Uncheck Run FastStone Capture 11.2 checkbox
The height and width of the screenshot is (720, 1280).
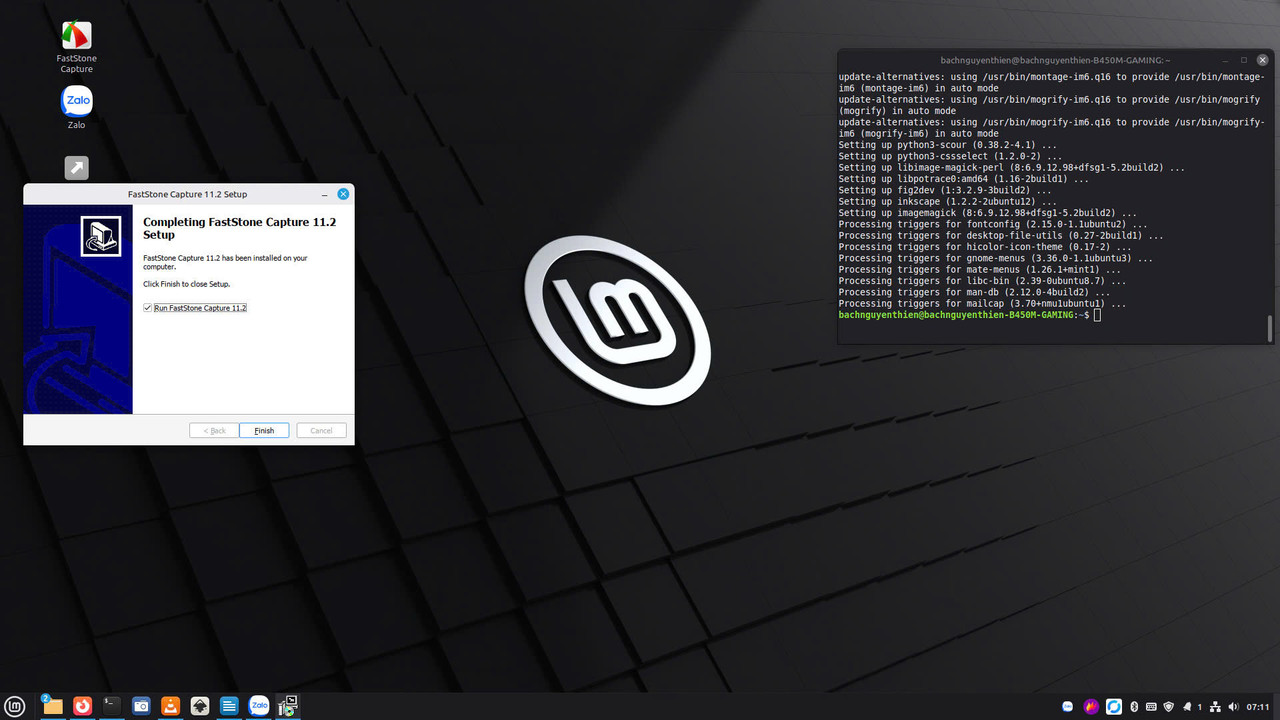[x=148, y=308]
